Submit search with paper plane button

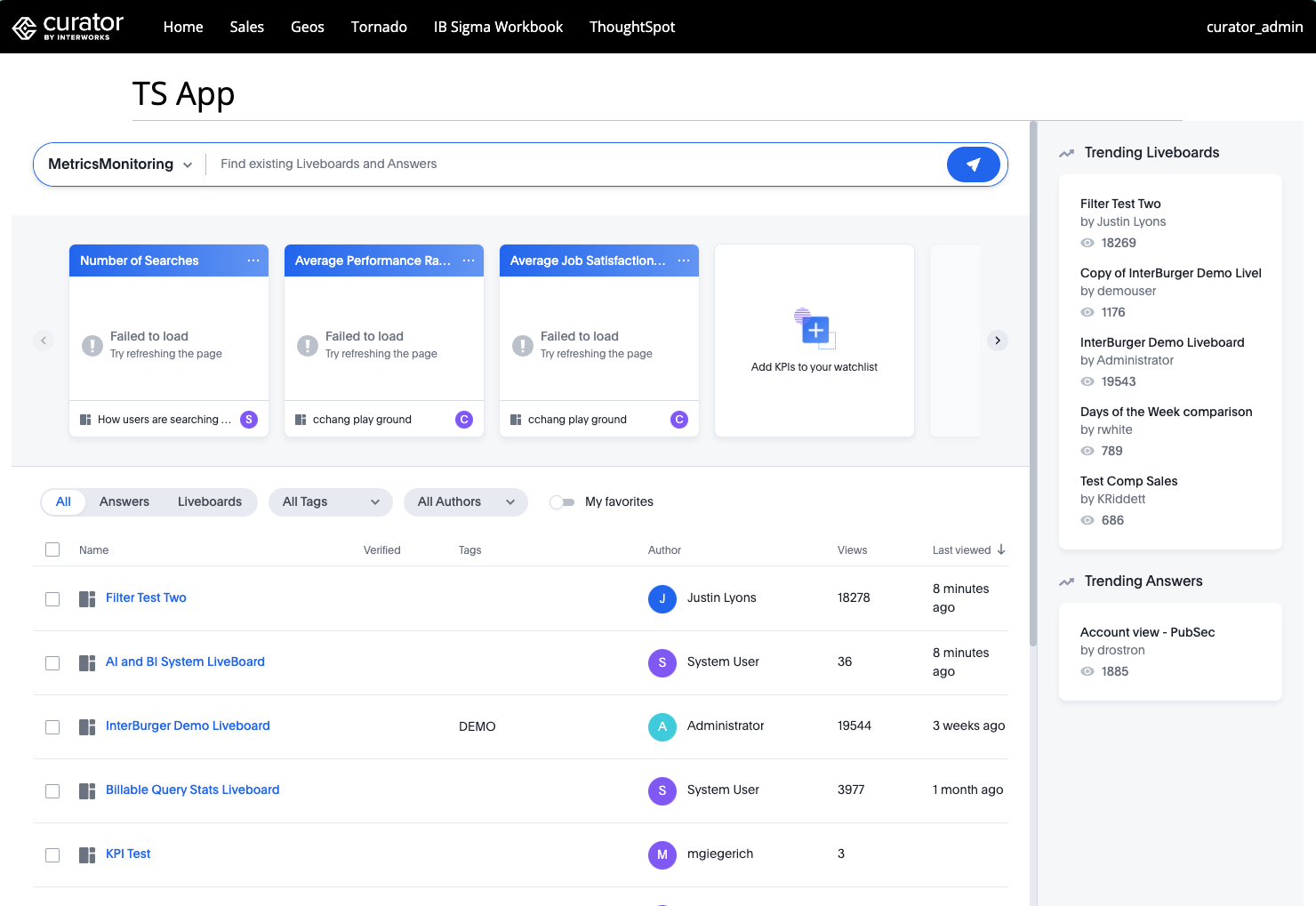pyautogui.click(x=974, y=164)
